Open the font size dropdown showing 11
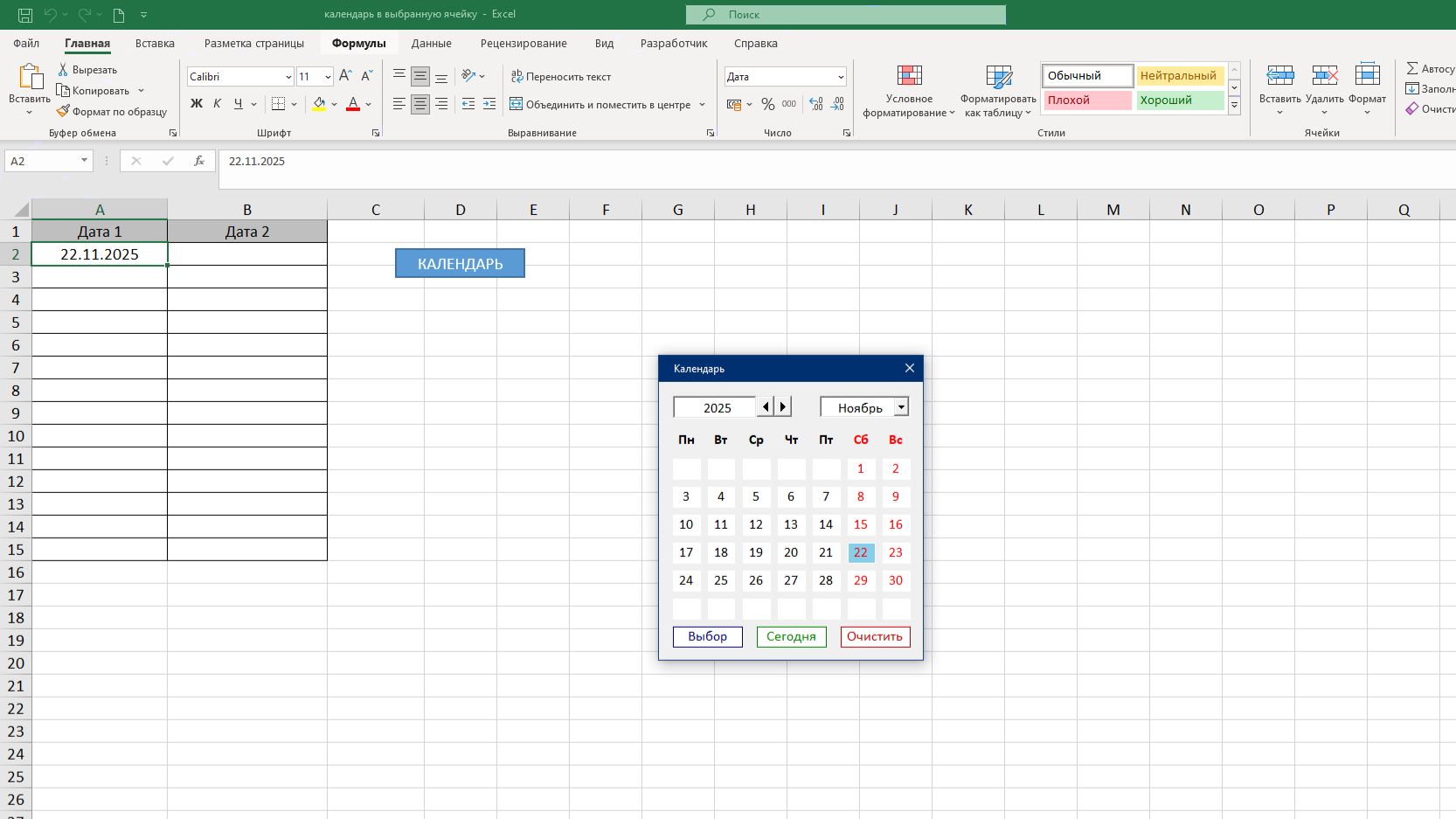Image resolution: width=1456 pixels, height=819 pixels. [x=328, y=77]
